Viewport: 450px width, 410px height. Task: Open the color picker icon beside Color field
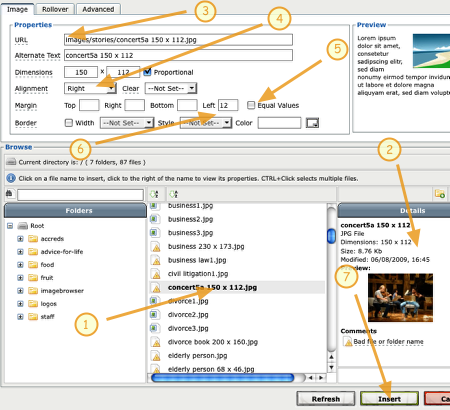pyautogui.click(x=312, y=123)
